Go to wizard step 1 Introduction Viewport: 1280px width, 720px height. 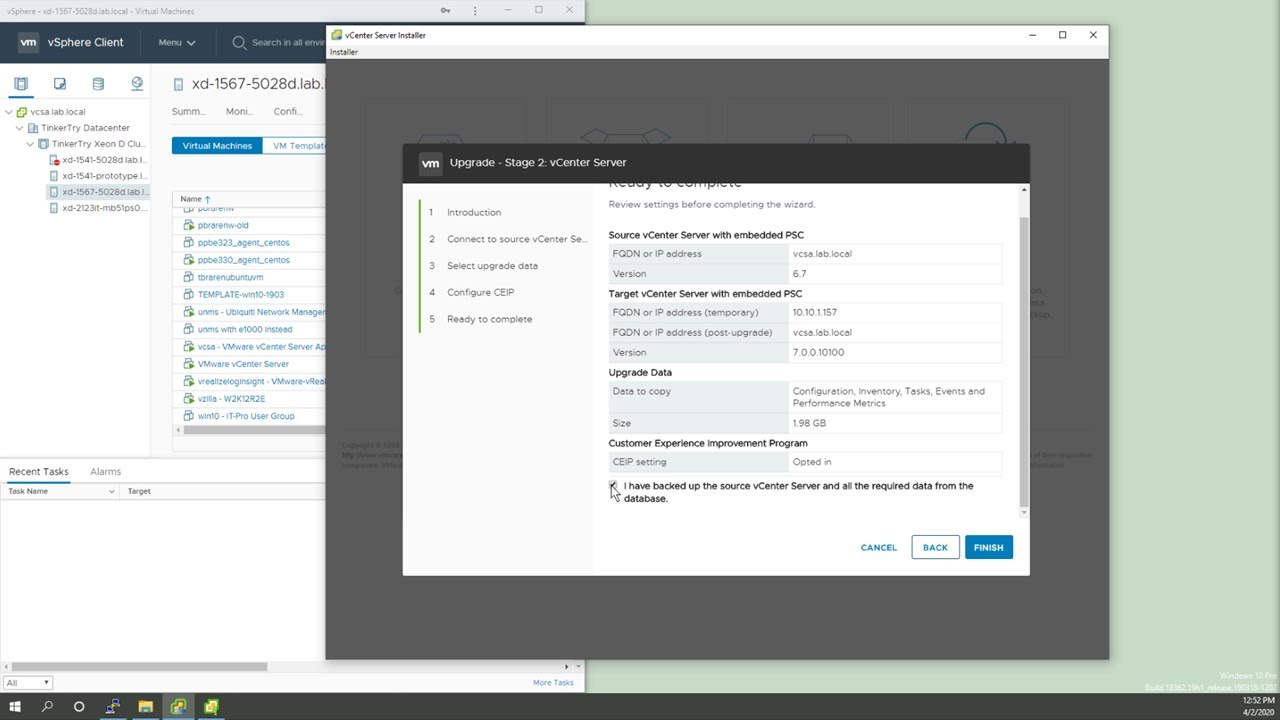point(474,212)
